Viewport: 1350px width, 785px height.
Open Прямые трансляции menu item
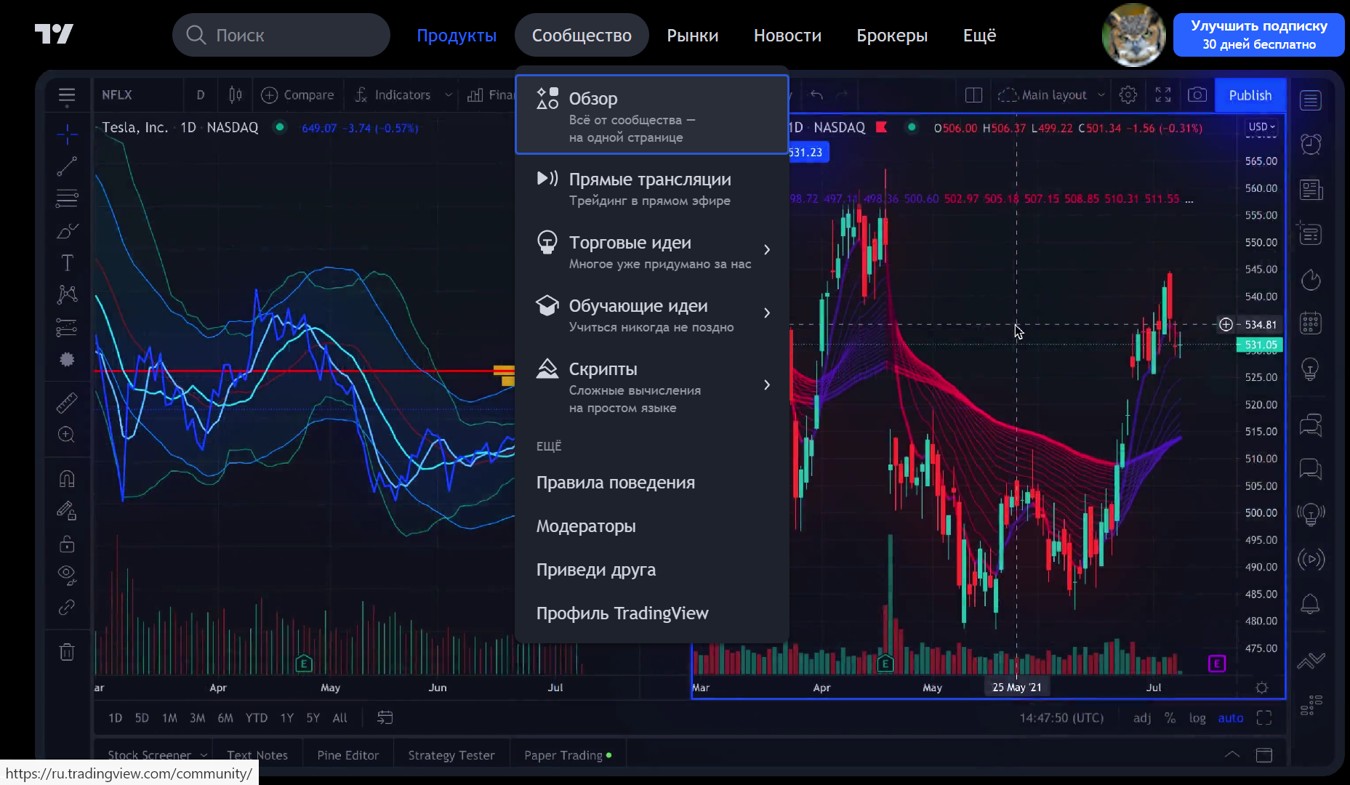[x=652, y=188]
